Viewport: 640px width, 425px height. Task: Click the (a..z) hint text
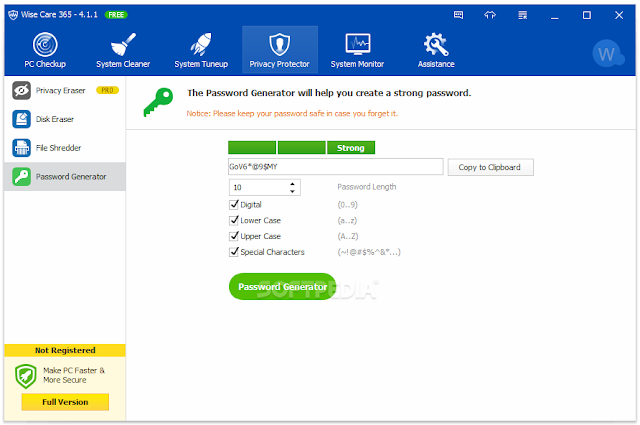pos(347,221)
